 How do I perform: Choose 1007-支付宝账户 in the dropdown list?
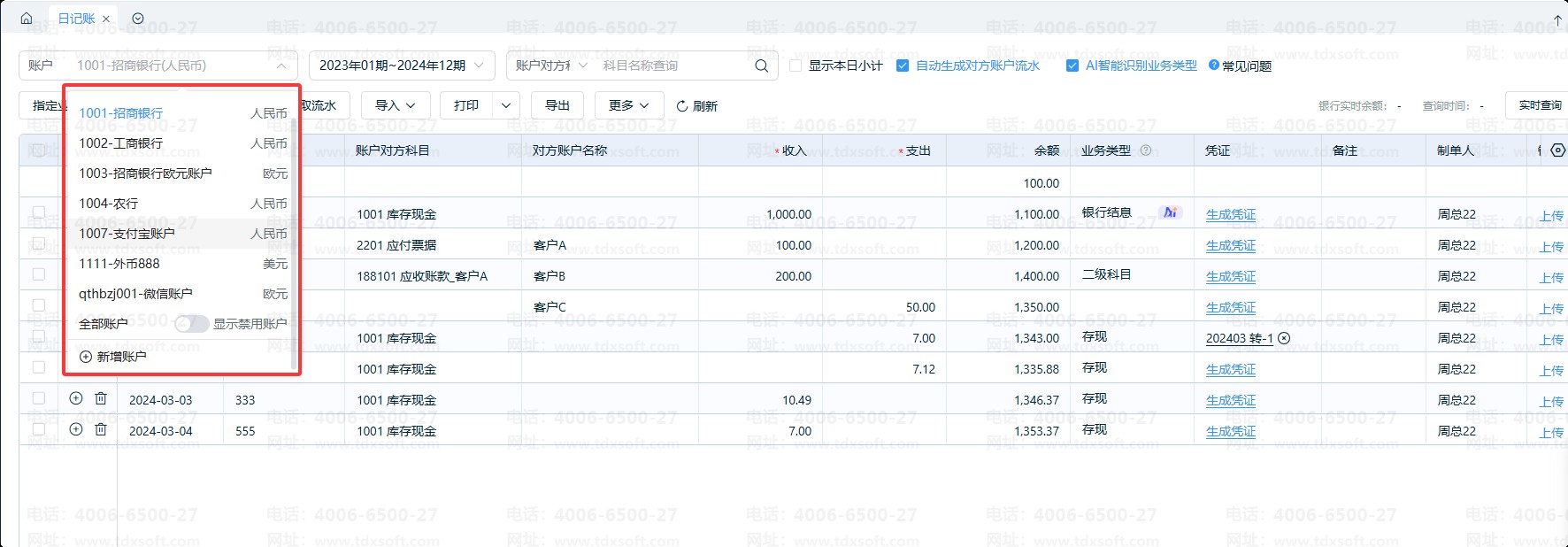(x=127, y=234)
